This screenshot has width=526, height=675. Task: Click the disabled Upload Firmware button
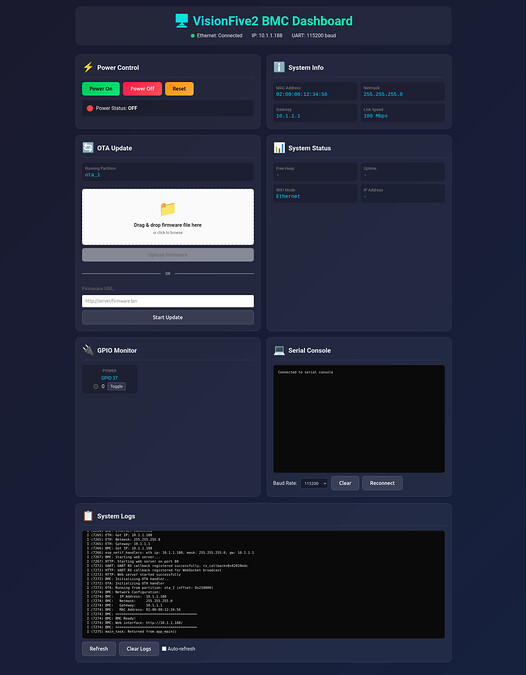coord(168,255)
